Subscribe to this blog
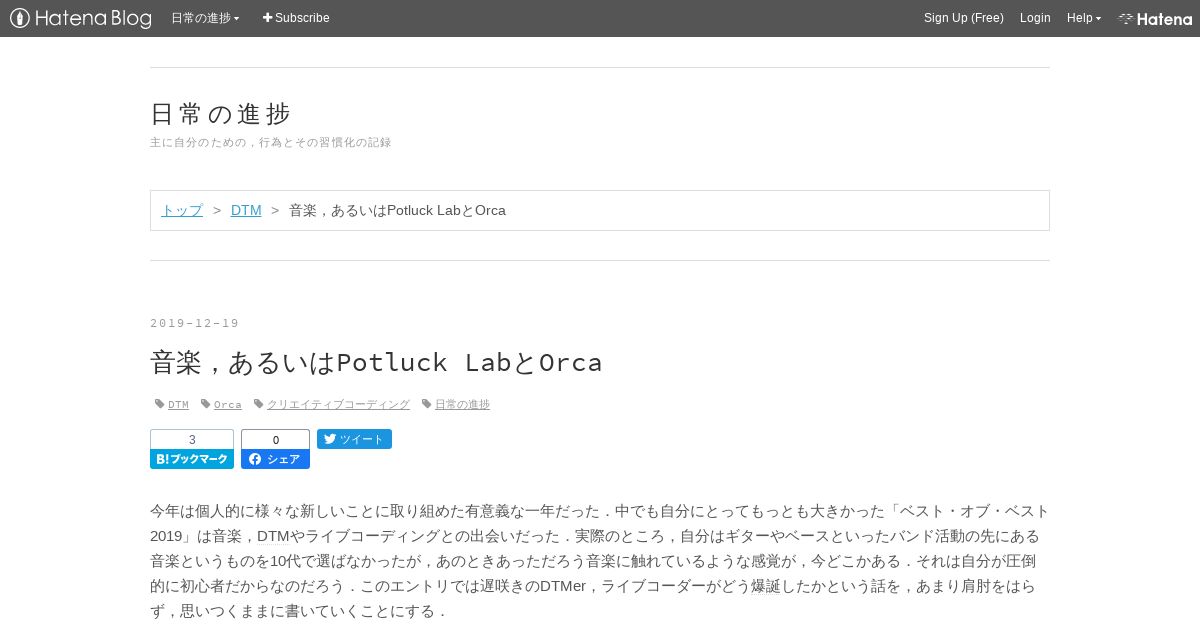The height and width of the screenshot is (630, 1200). [x=296, y=18]
